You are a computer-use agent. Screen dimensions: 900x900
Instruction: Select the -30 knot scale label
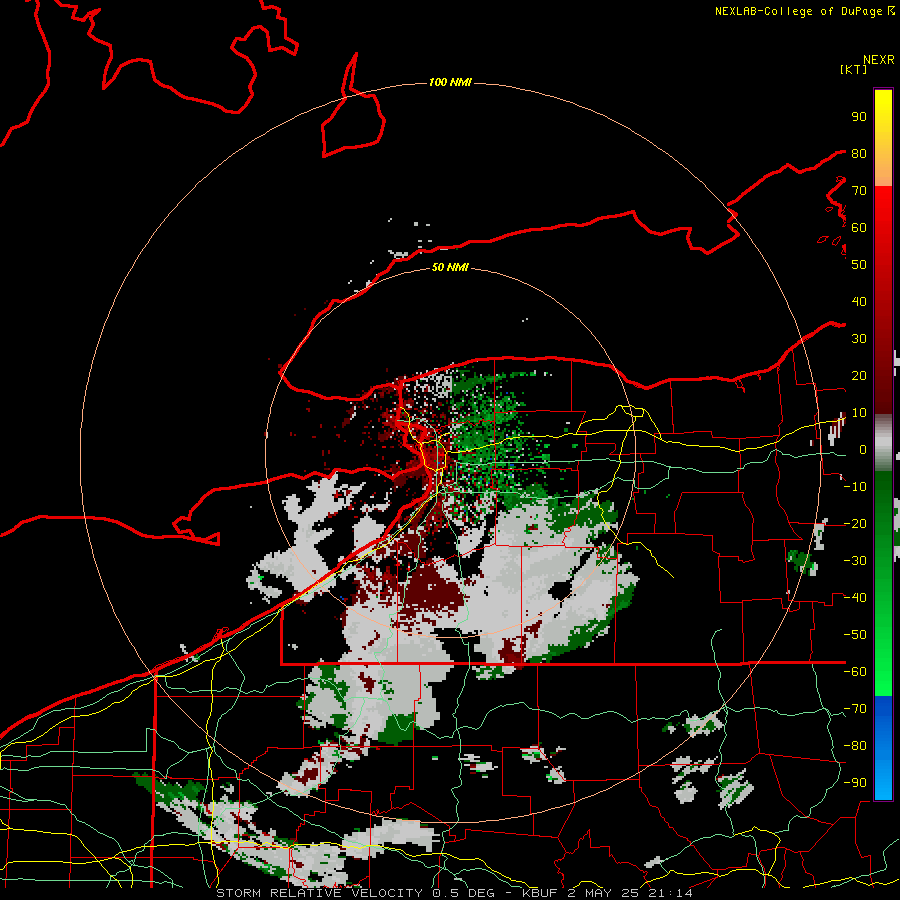[x=855, y=561]
